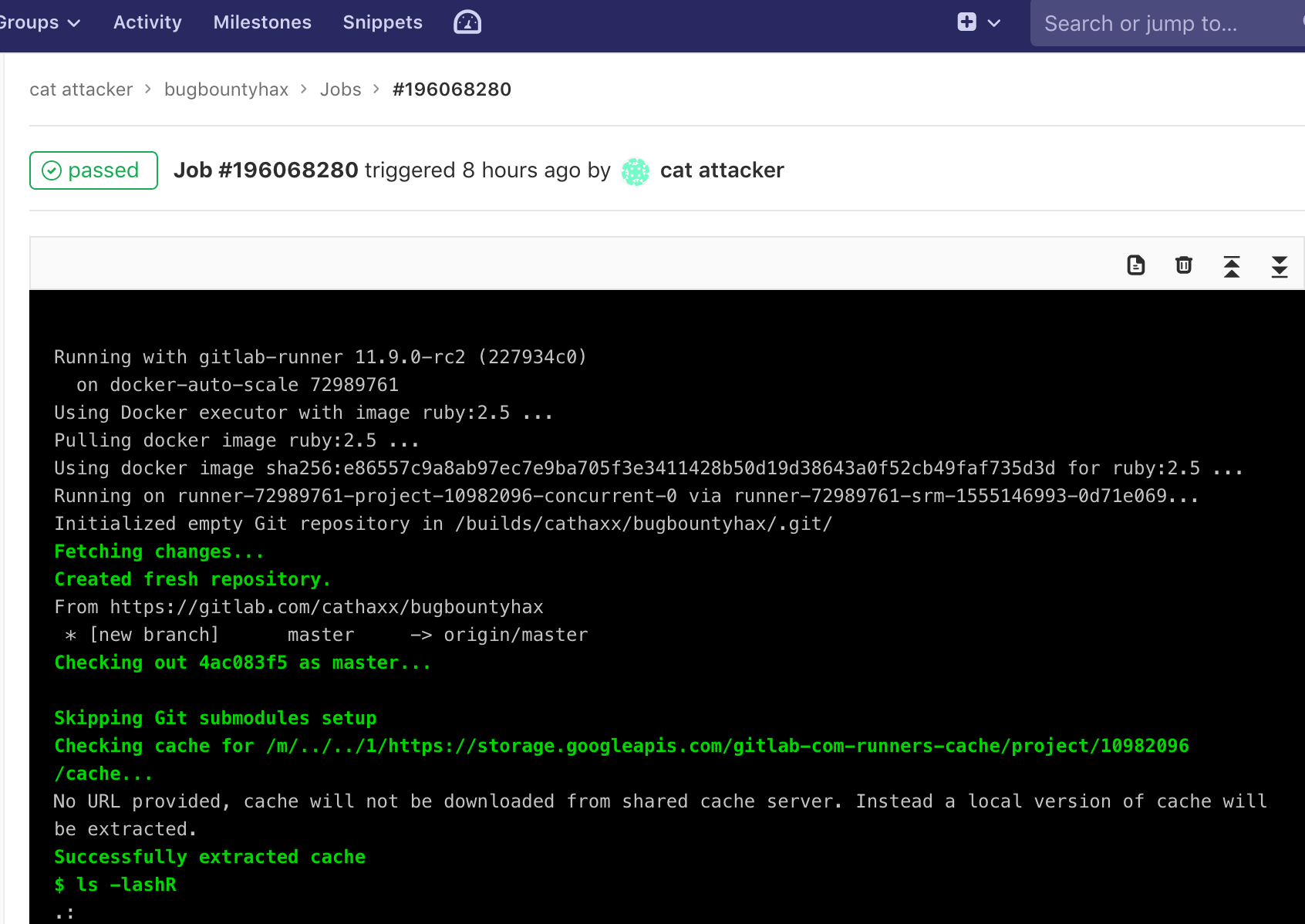
Task: Expand the chevron beside the plus icon
Action: 994,23
